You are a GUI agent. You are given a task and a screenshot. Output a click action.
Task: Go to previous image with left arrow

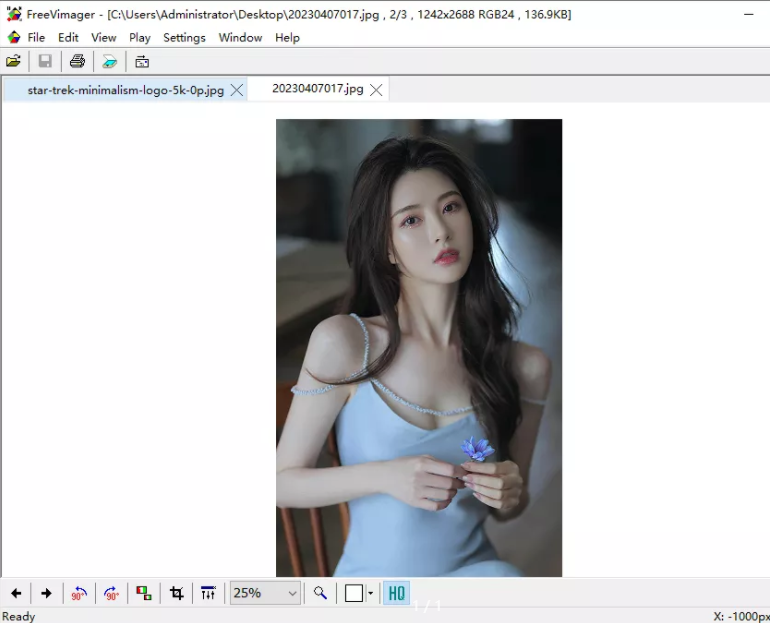[16, 593]
